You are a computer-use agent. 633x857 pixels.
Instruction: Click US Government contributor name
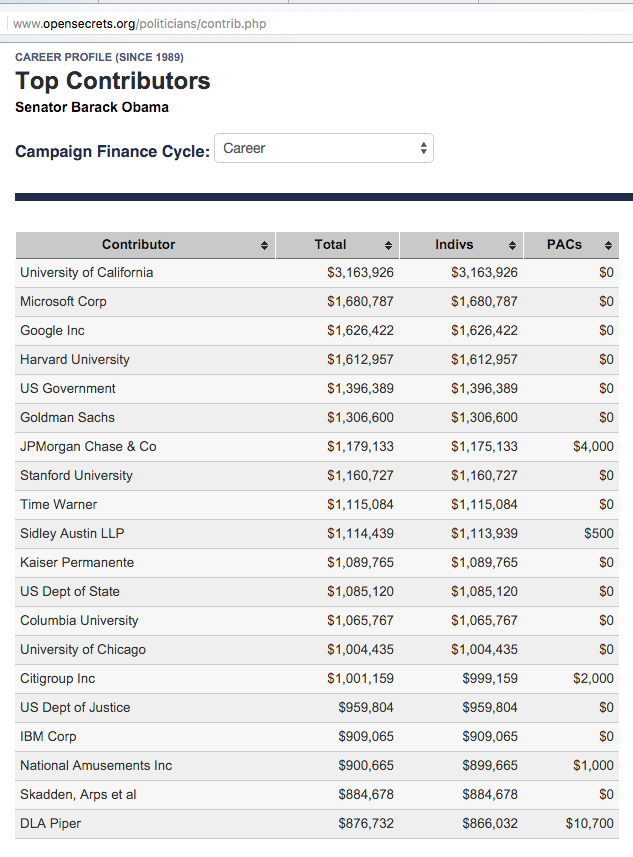[x=68, y=388]
